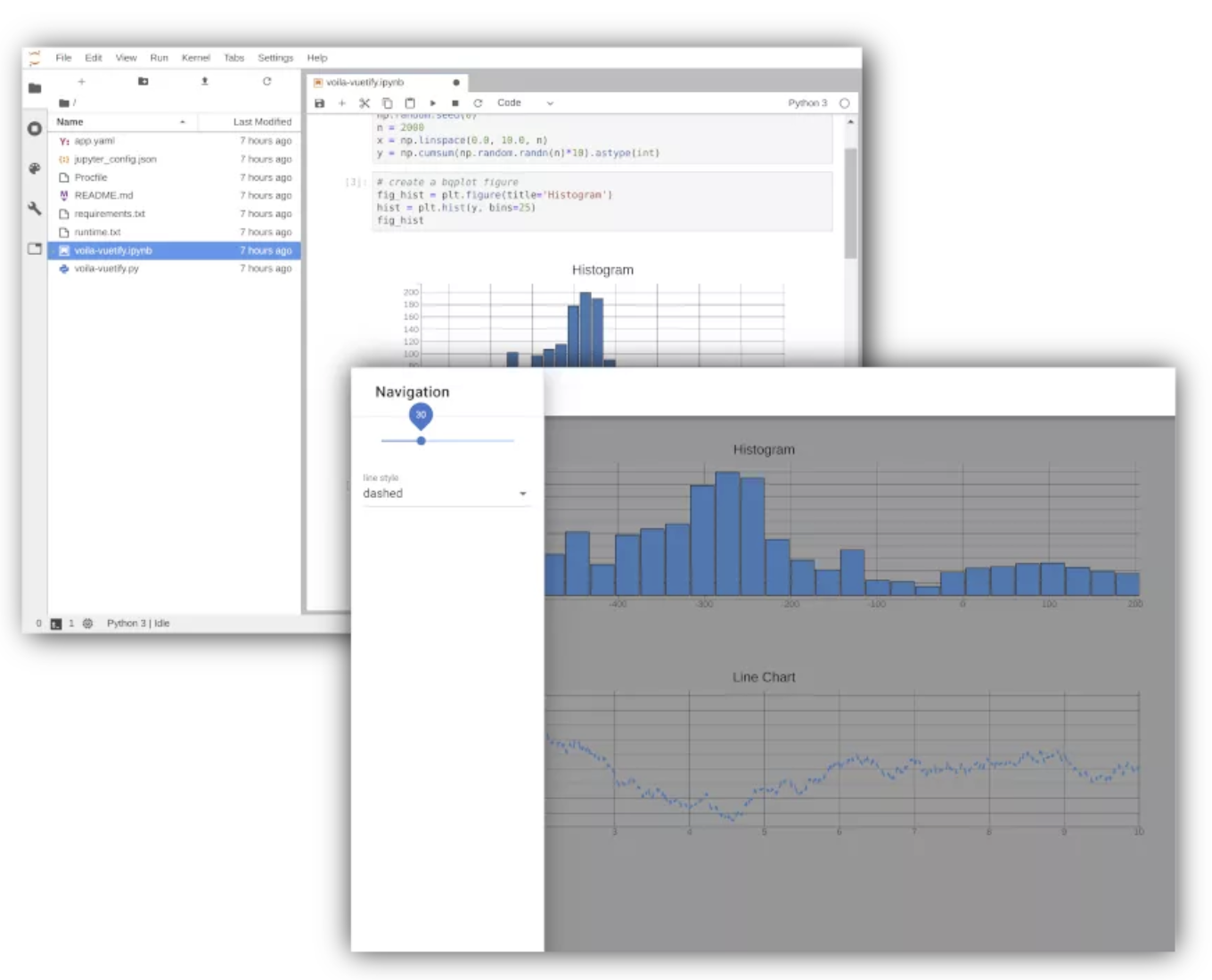The image size is (1212, 980).
Task: Open the Kernel menu
Action: point(195,58)
